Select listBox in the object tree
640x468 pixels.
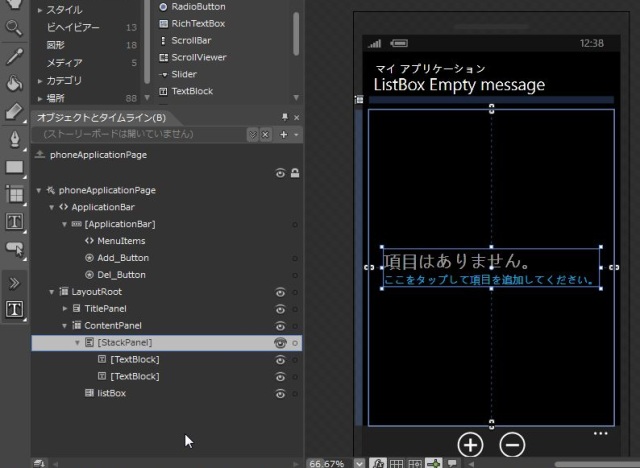click(x=111, y=393)
